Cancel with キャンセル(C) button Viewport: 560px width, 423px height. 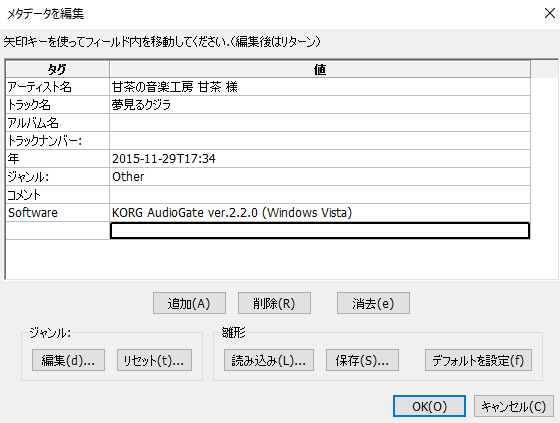(514, 406)
